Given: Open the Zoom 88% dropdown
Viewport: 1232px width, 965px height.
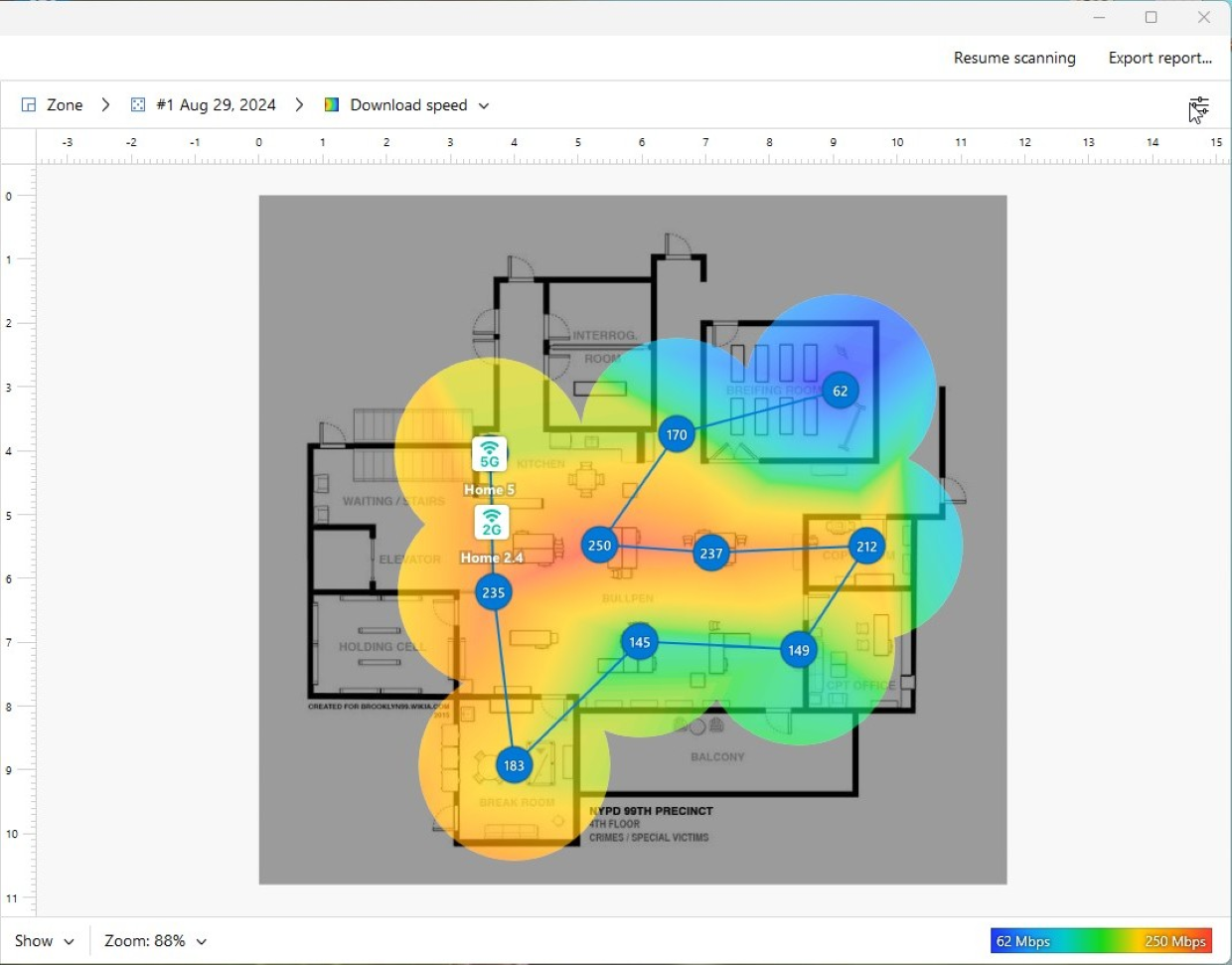Looking at the screenshot, I should [154, 941].
